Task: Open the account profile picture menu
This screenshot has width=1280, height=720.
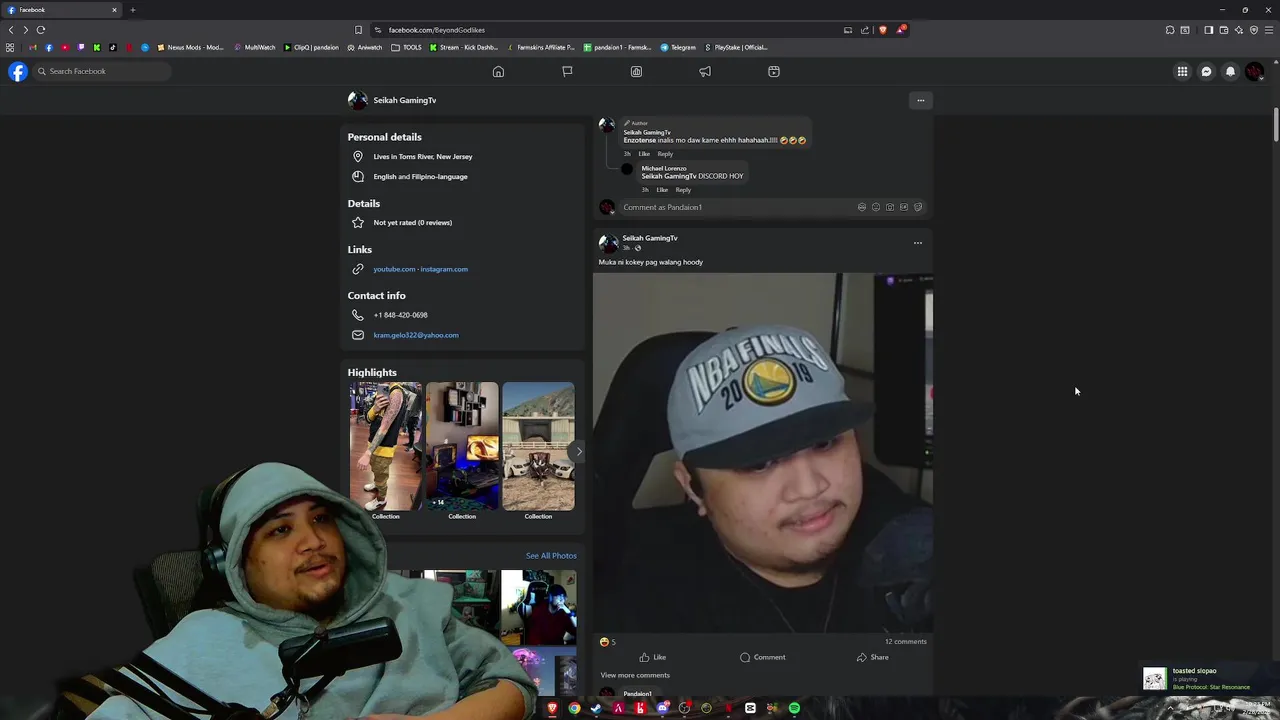Action: (1254, 71)
